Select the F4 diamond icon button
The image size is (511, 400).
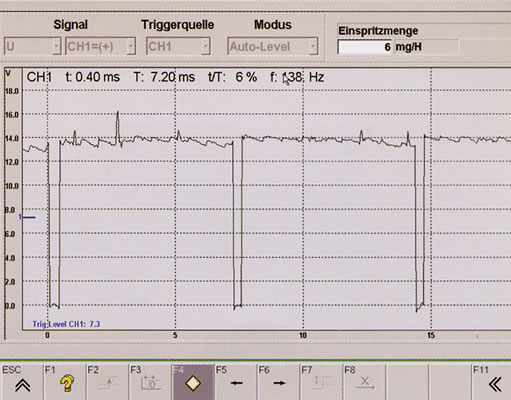(193, 383)
